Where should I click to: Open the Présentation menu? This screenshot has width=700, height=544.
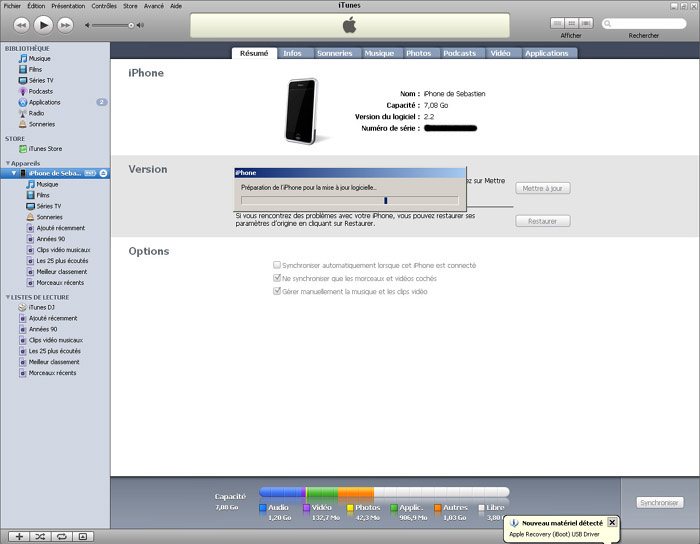pos(68,6)
